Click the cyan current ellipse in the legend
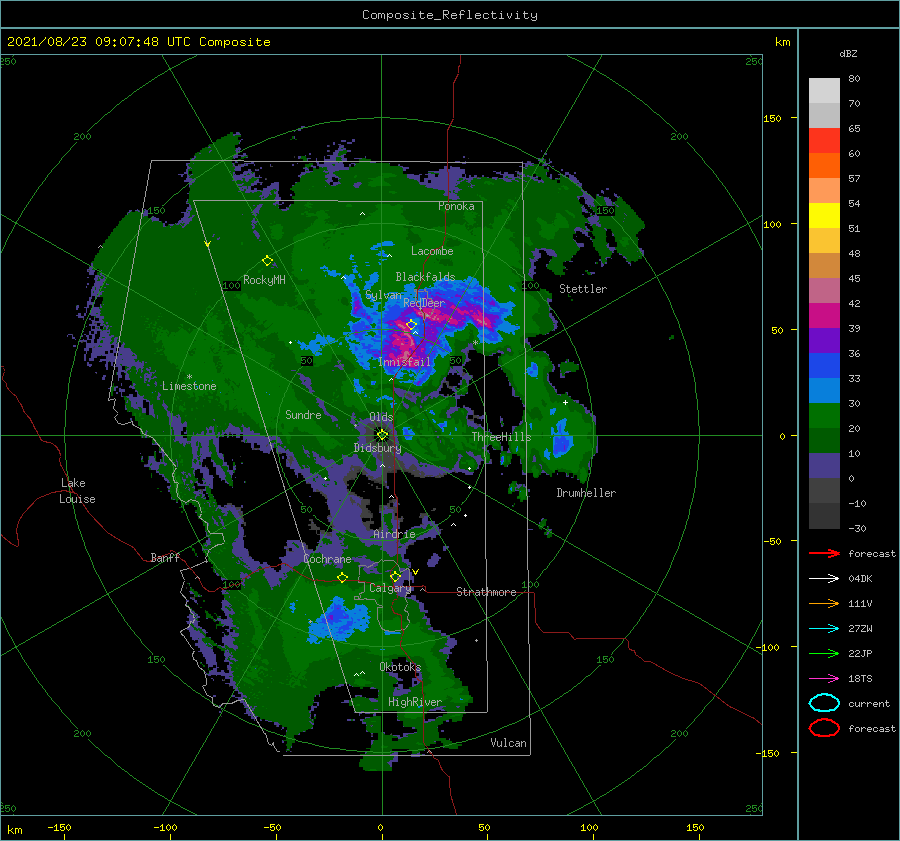 824,703
